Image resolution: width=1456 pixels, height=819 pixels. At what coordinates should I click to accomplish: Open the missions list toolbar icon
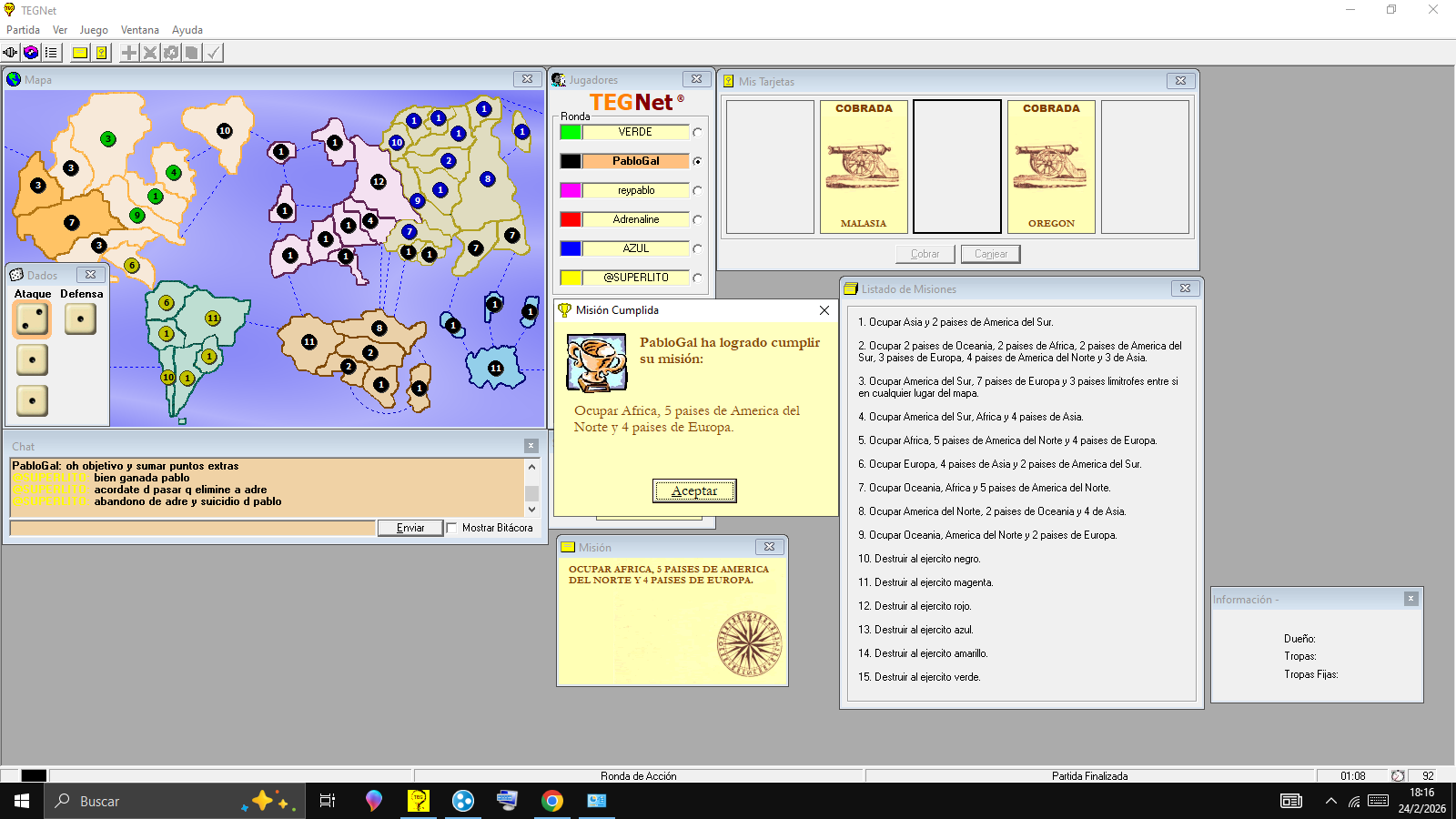point(51,53)
